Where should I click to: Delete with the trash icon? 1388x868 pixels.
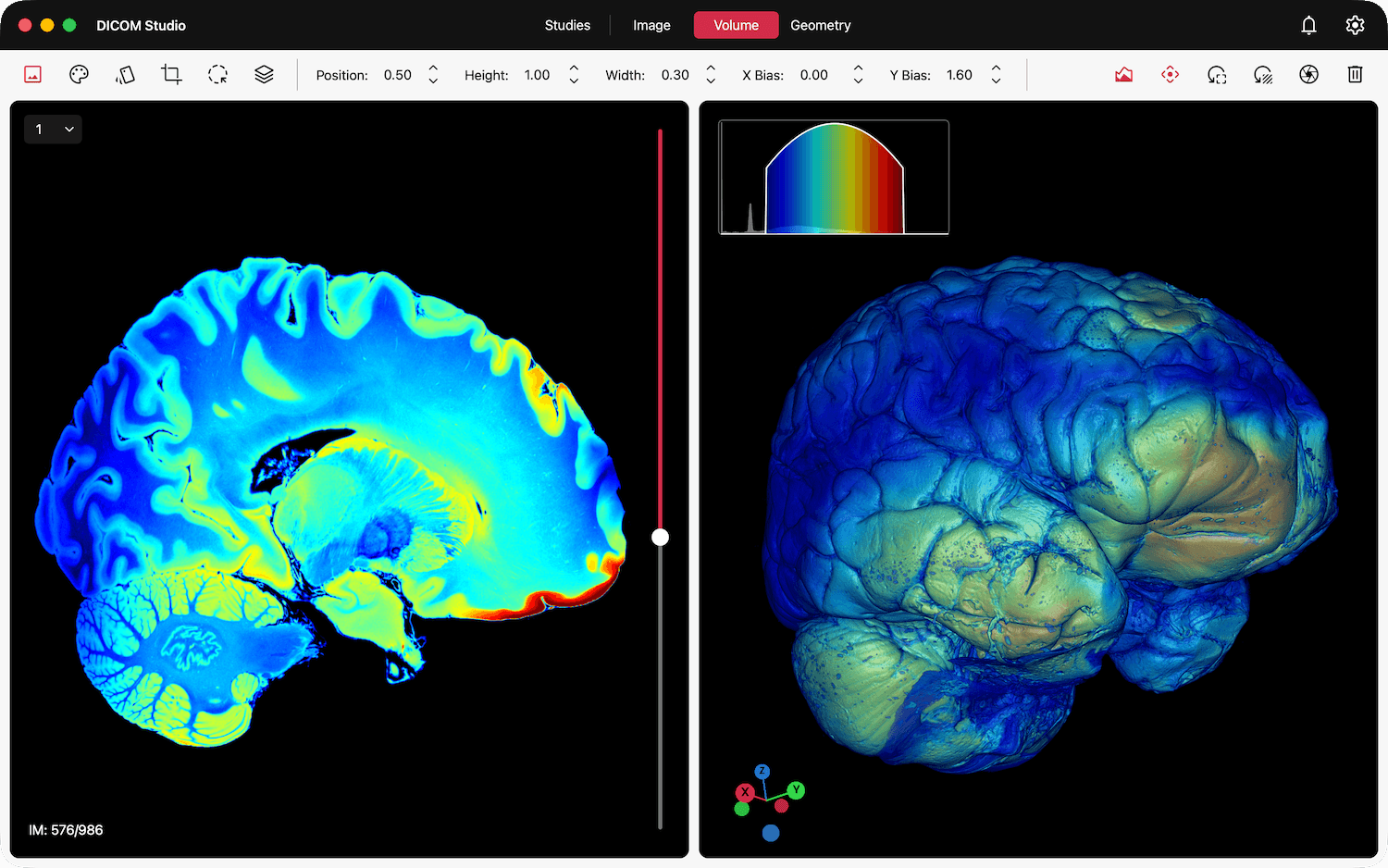[x=1355, y=75]
